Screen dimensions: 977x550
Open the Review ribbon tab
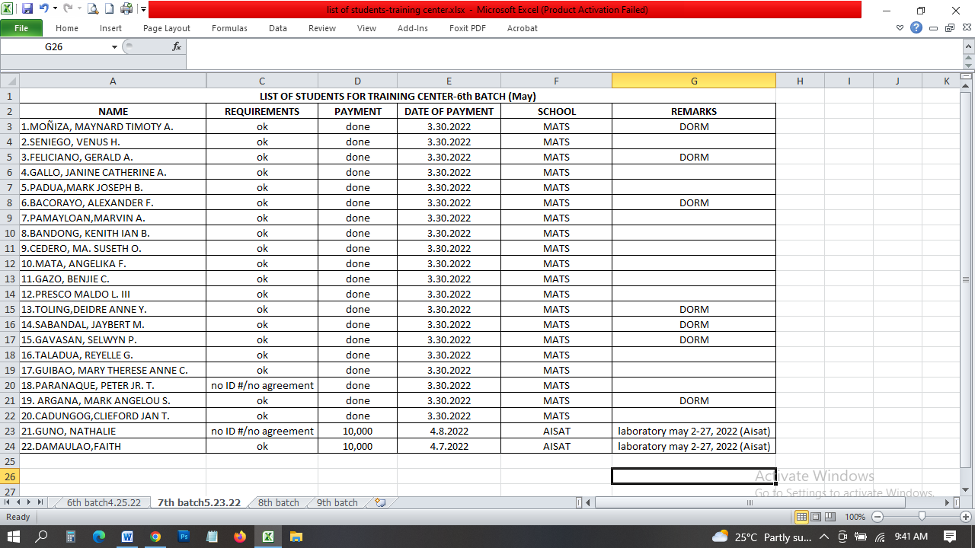coord(322,28)
